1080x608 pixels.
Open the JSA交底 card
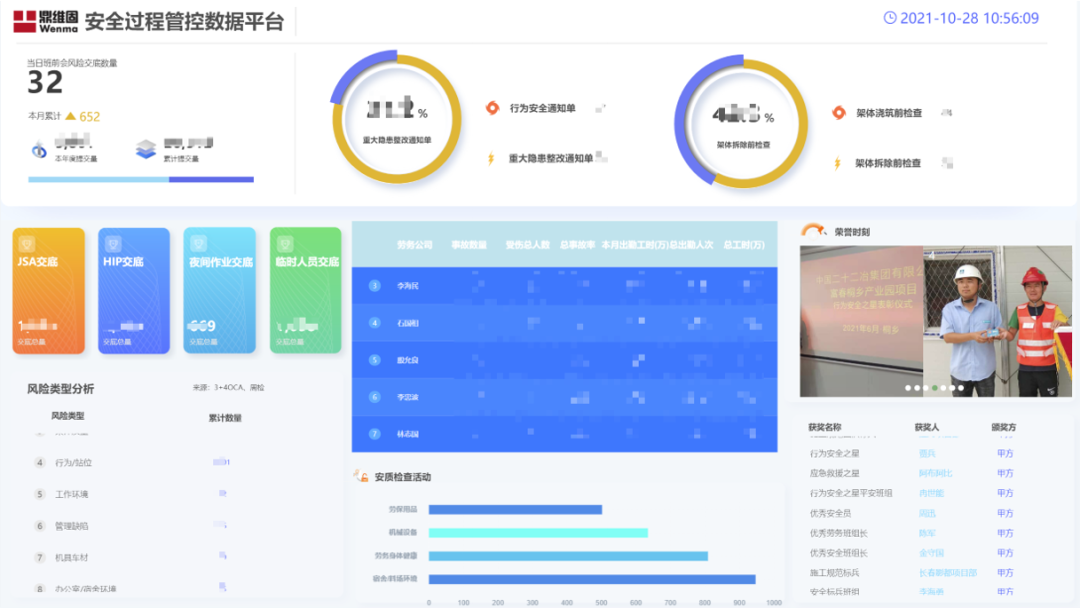(49, 291)
